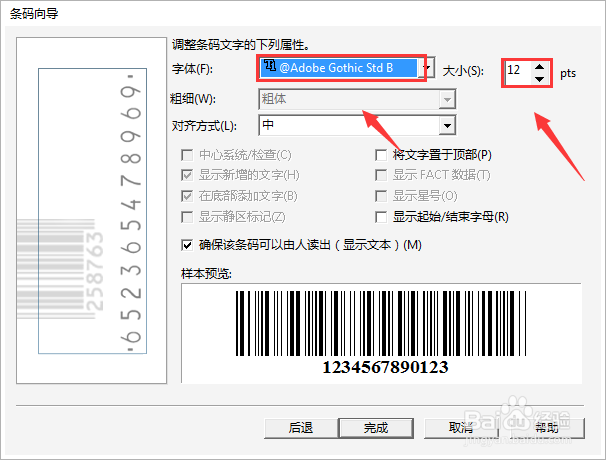
Task: Click the 大小 size field showing 12
Action: (518, 72)
